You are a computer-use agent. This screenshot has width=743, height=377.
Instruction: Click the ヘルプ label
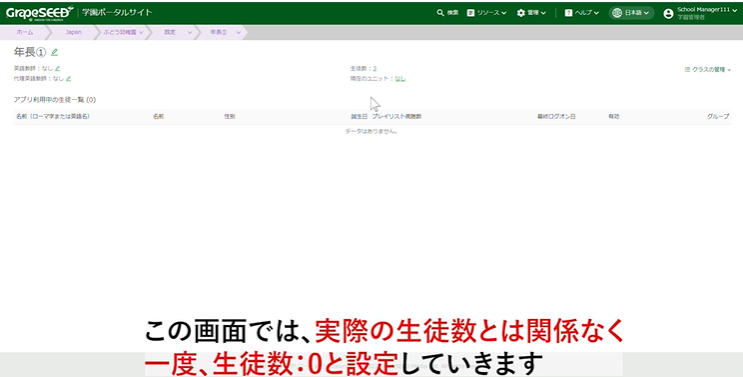coord(583,13)
